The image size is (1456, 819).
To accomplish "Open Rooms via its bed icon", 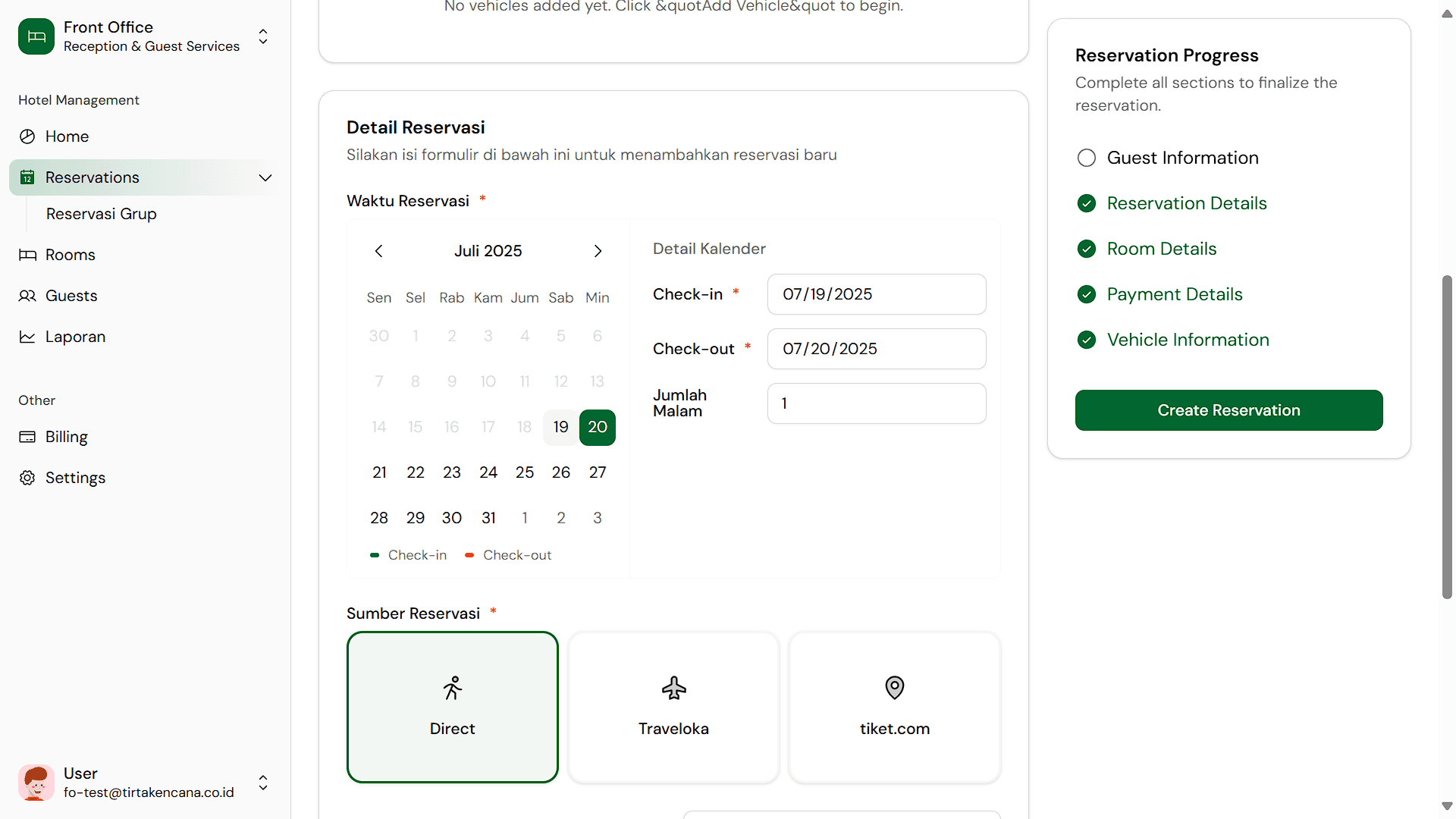I will tap(27, 254).
